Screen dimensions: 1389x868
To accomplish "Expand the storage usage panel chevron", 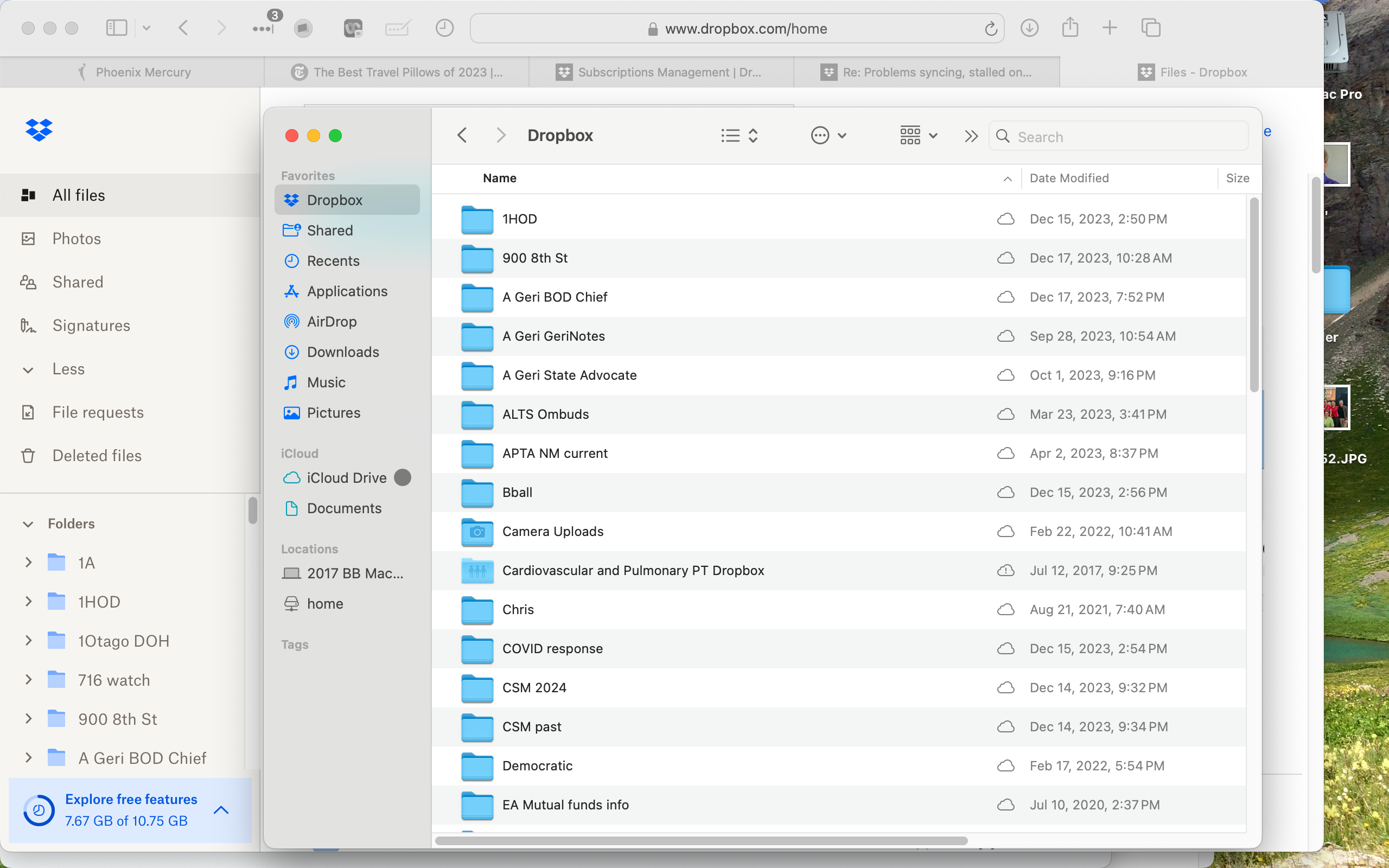I will click(x=221, y=810).
